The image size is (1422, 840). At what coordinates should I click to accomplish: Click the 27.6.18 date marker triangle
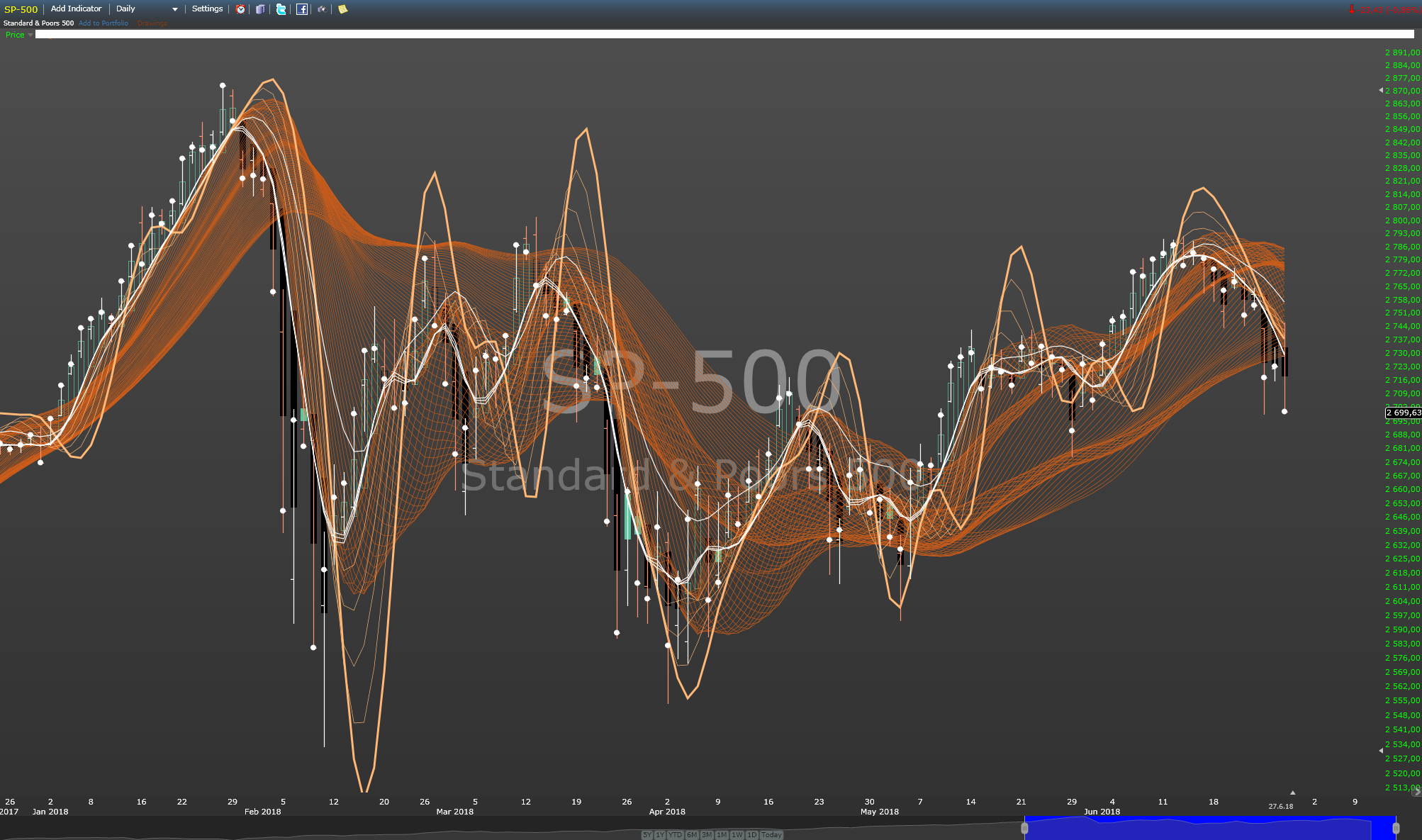1292,793
